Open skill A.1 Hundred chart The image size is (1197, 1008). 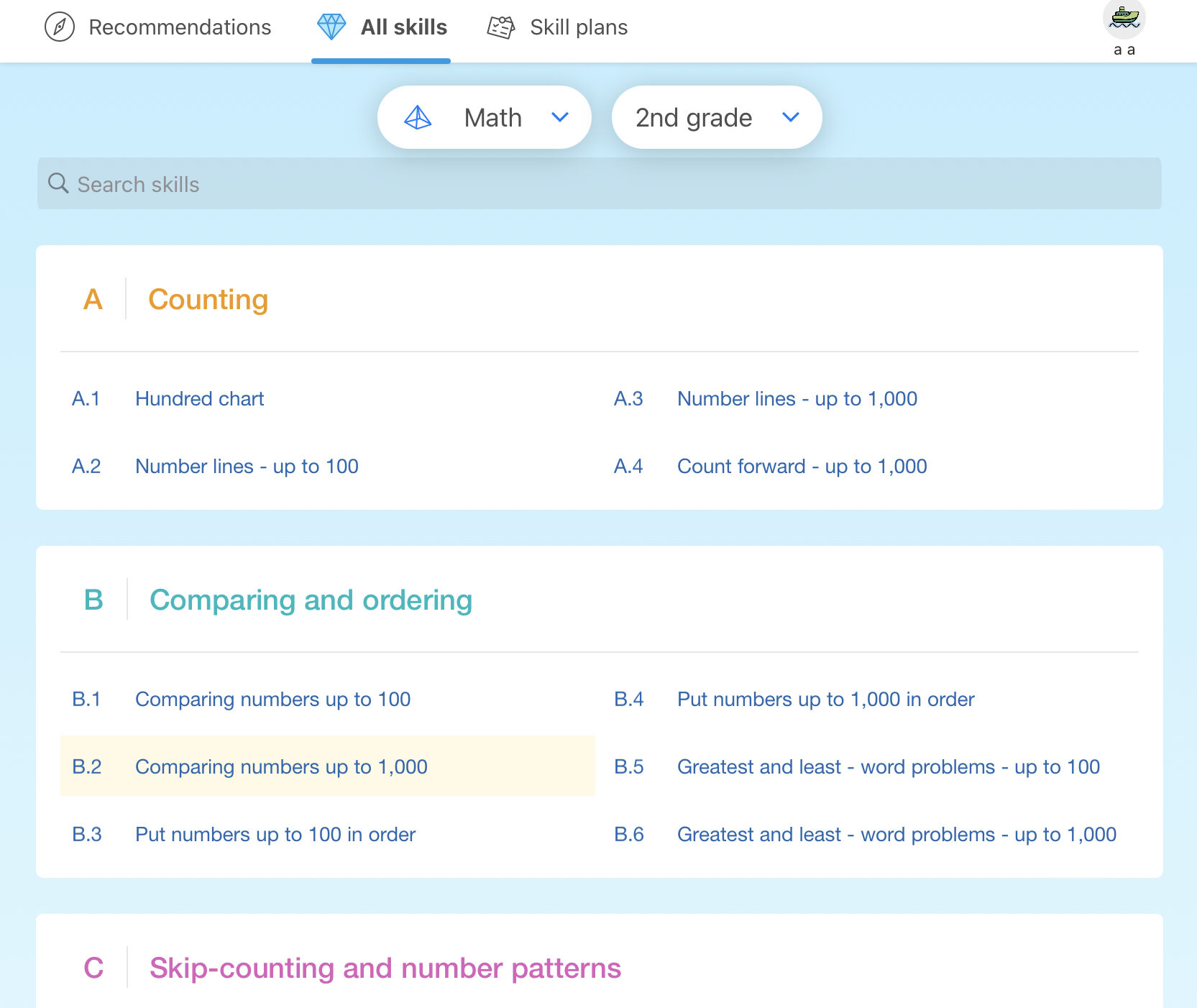coord(199,398)
